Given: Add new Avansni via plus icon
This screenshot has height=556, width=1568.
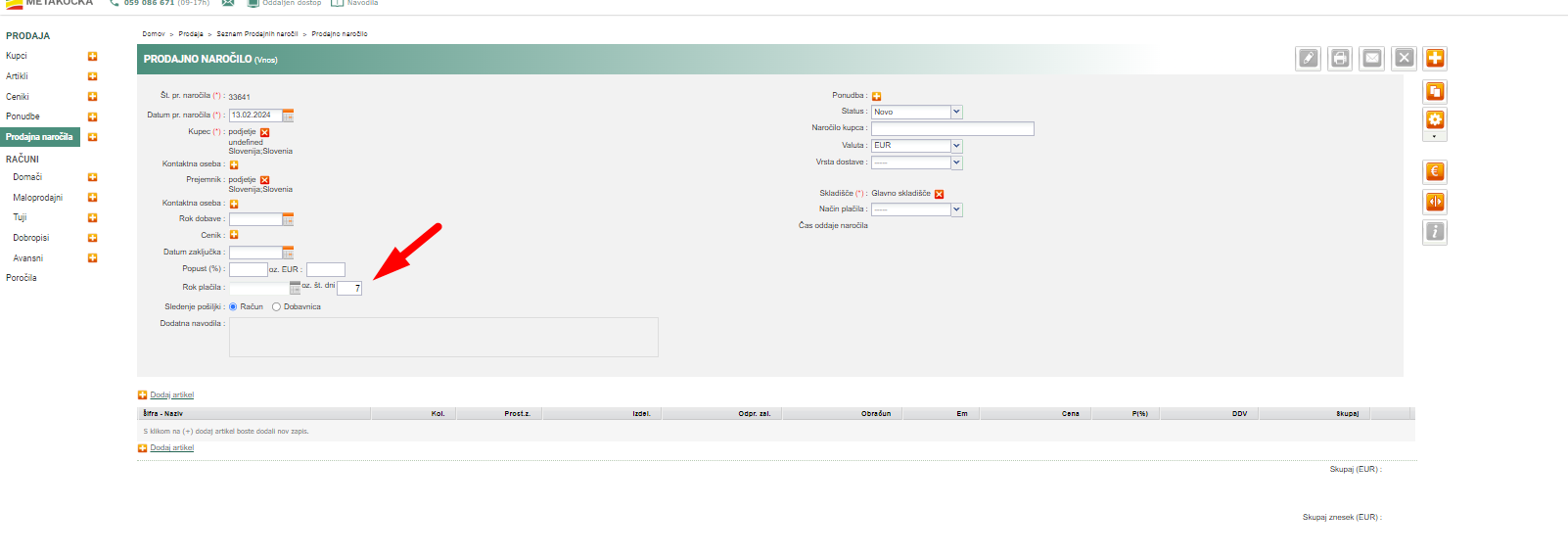Looking at the screenshot, I should click(93, 258).
